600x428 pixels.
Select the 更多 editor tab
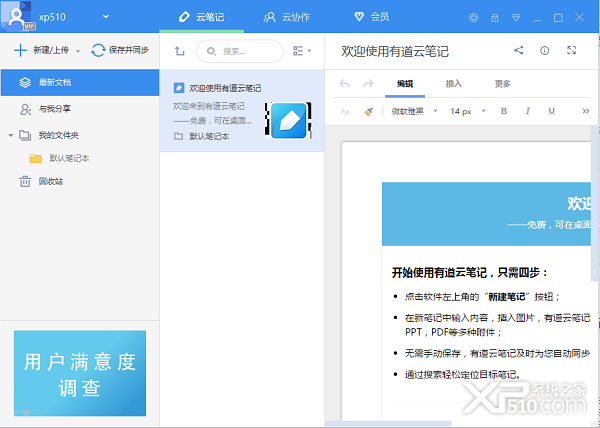coord(502,84)
